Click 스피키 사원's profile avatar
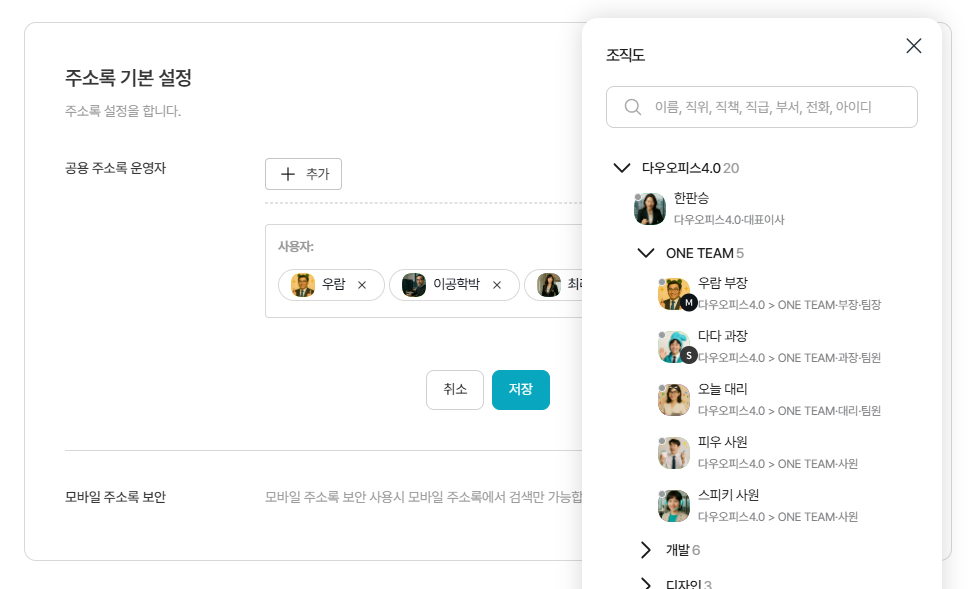 pos(673,505)
